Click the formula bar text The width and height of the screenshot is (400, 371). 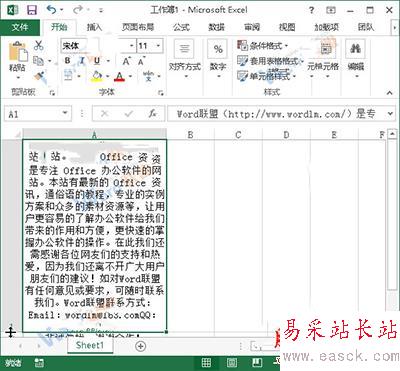coord(276,114)
